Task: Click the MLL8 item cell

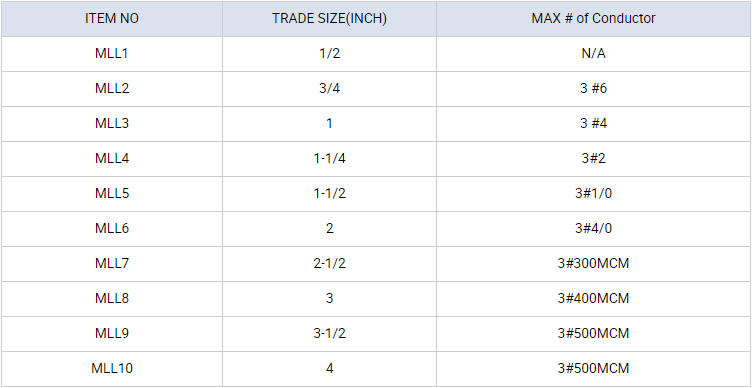Action: 112,299
